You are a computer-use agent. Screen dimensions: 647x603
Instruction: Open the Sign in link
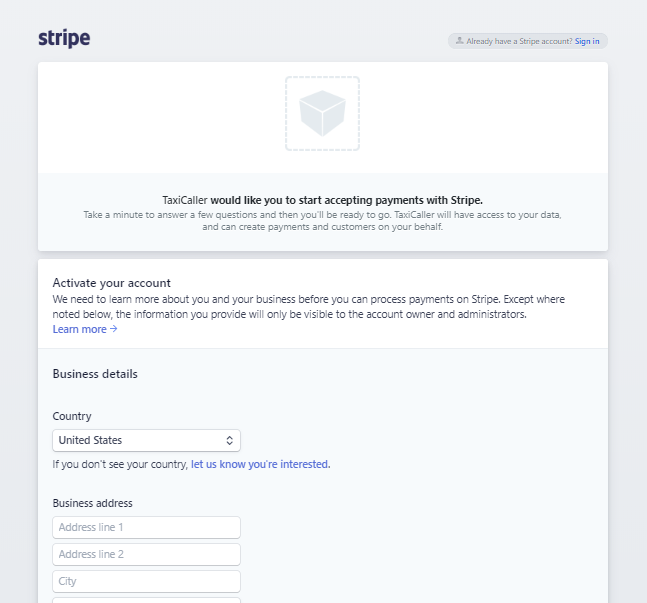[x=587, y=41]
